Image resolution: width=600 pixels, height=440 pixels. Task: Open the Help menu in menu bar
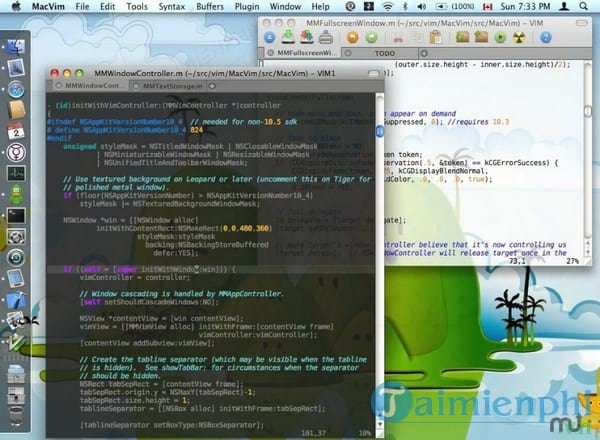coord(320,7)
